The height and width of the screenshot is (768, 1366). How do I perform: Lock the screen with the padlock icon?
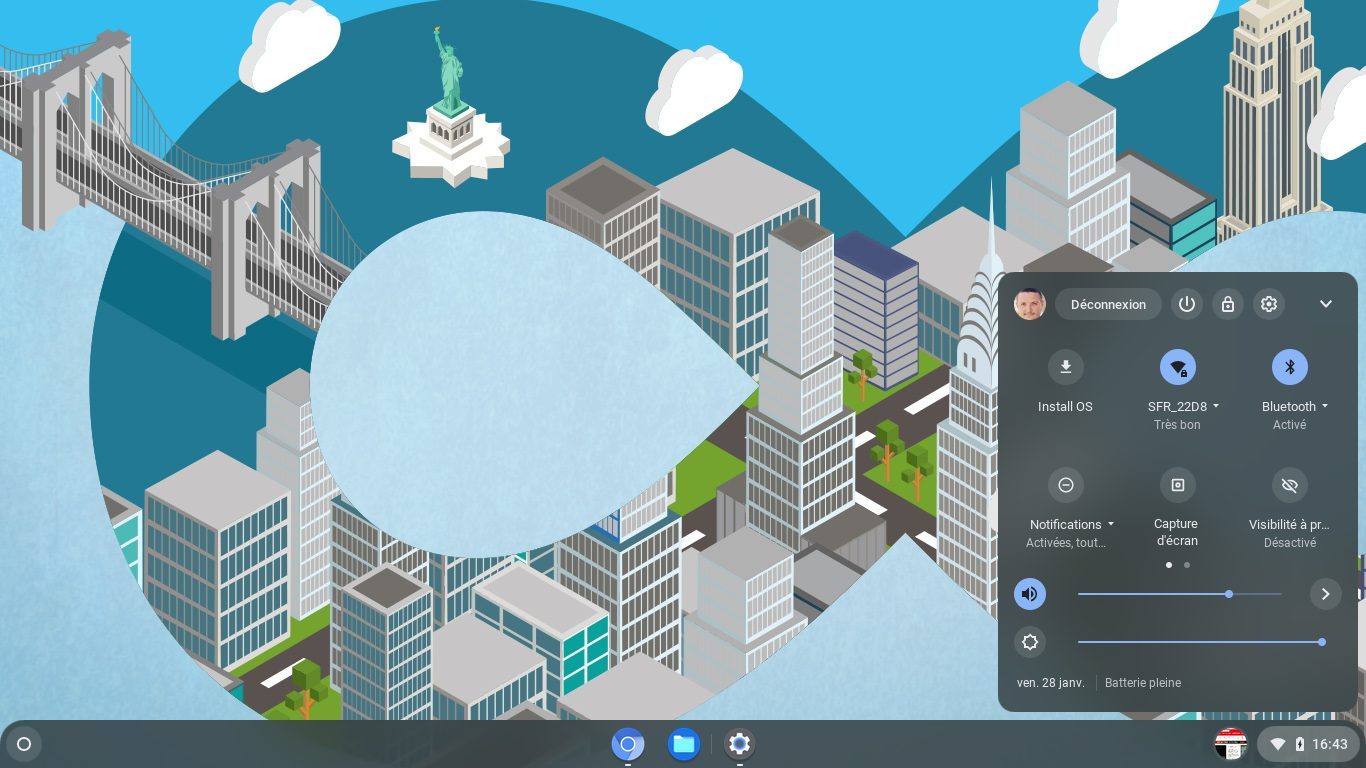(x=1228, y=304)
